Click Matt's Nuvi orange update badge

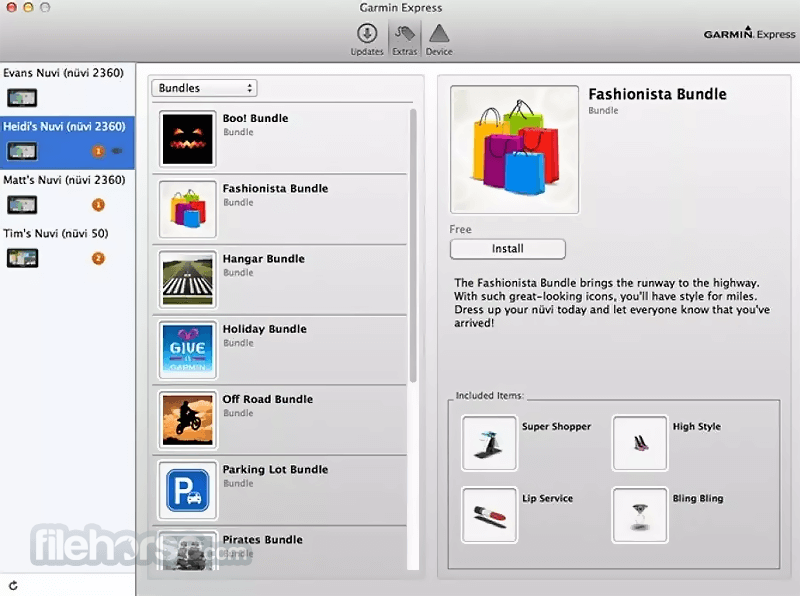(98, 205)
